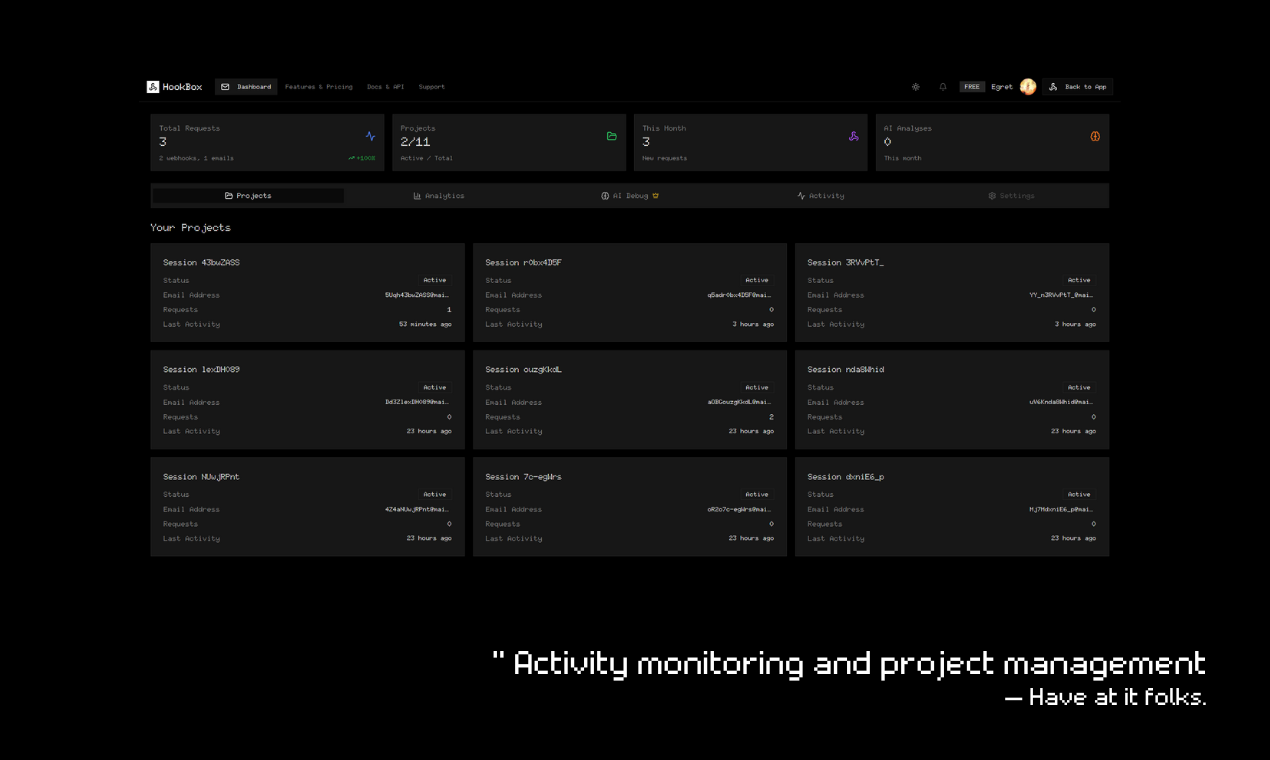Viewport: 1270px width, 760px height.
Task: Open notifications via the bell icon
Action: [x=942, y=87]
